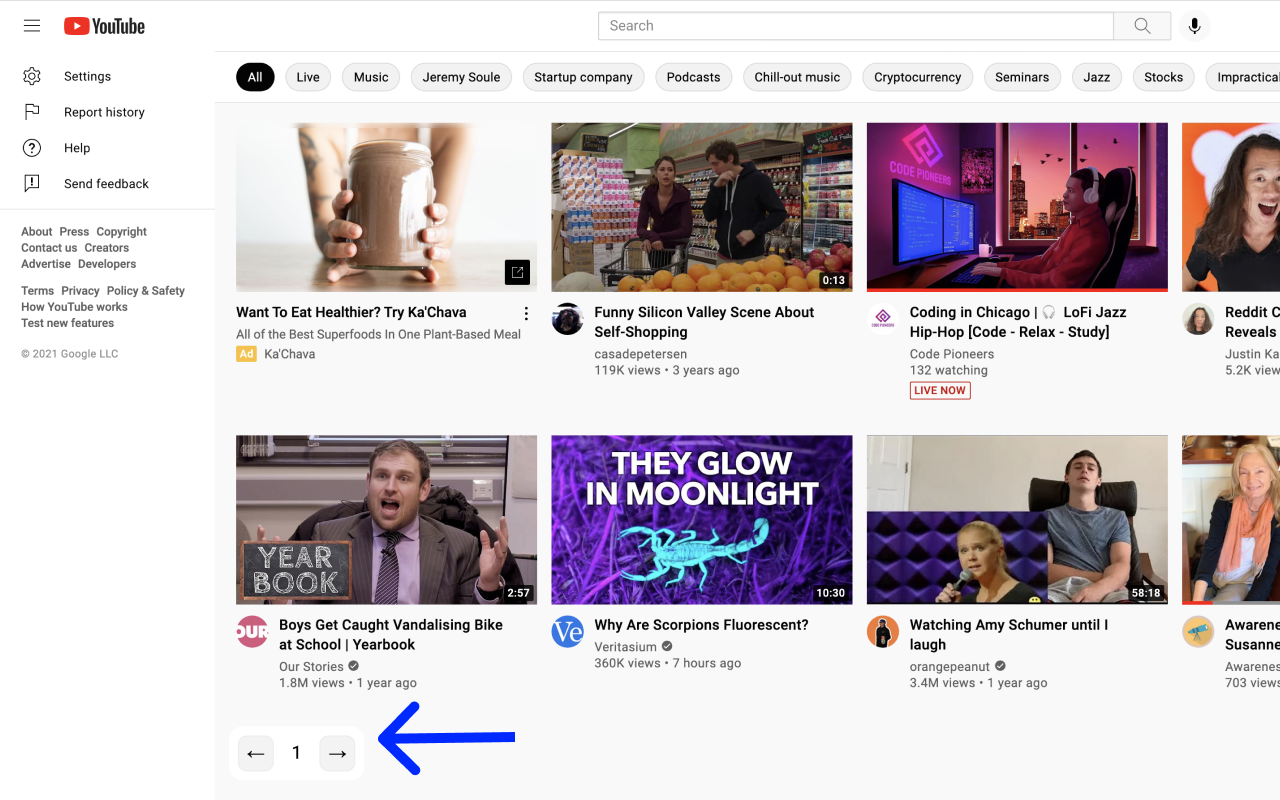Click the Veritasium channel avatar
Image resolution: width=1280 pixels, height=800 pixels.
pos(567,631)
